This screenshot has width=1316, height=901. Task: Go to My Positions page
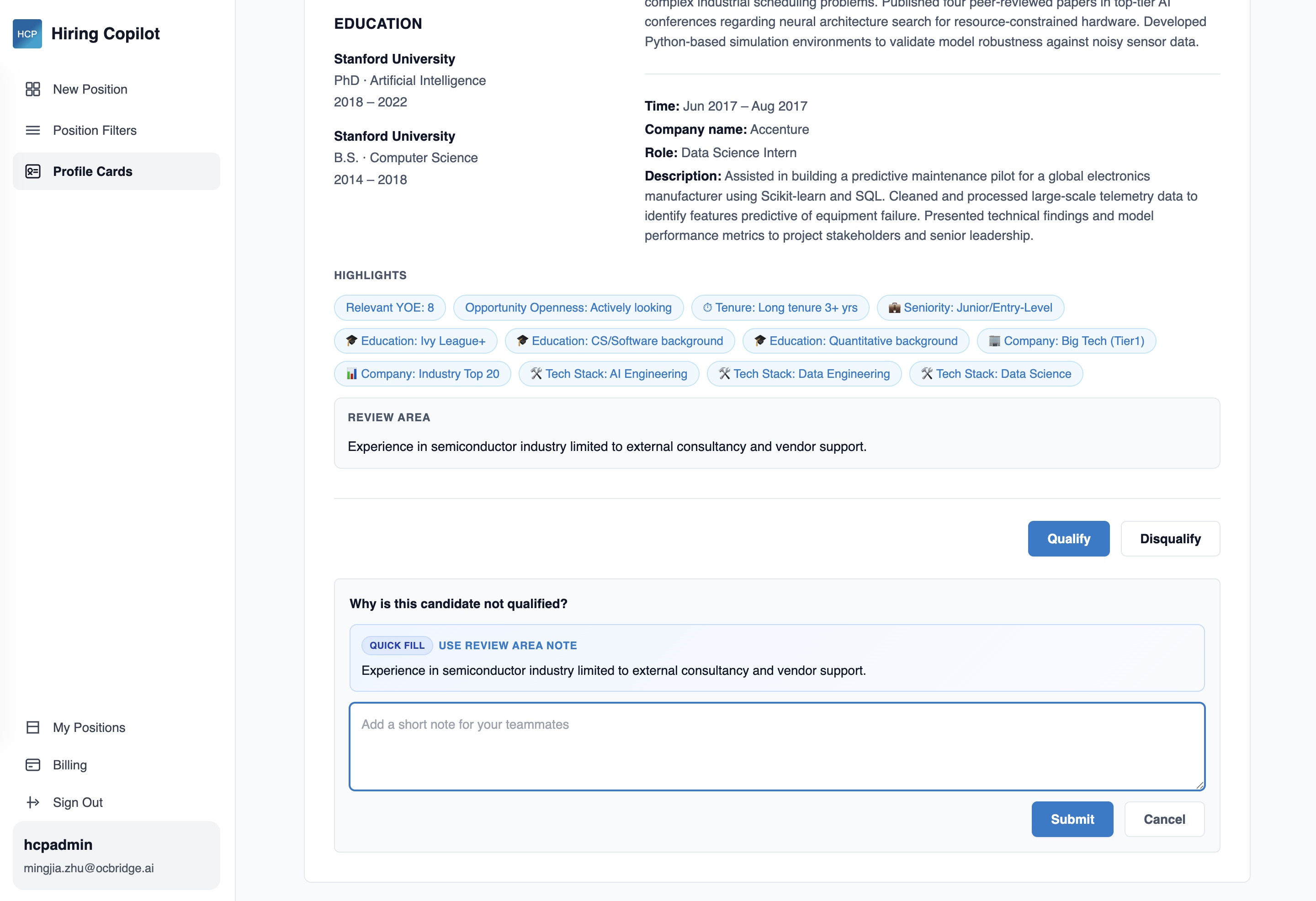pyautogui.click(x=89, y=728)
